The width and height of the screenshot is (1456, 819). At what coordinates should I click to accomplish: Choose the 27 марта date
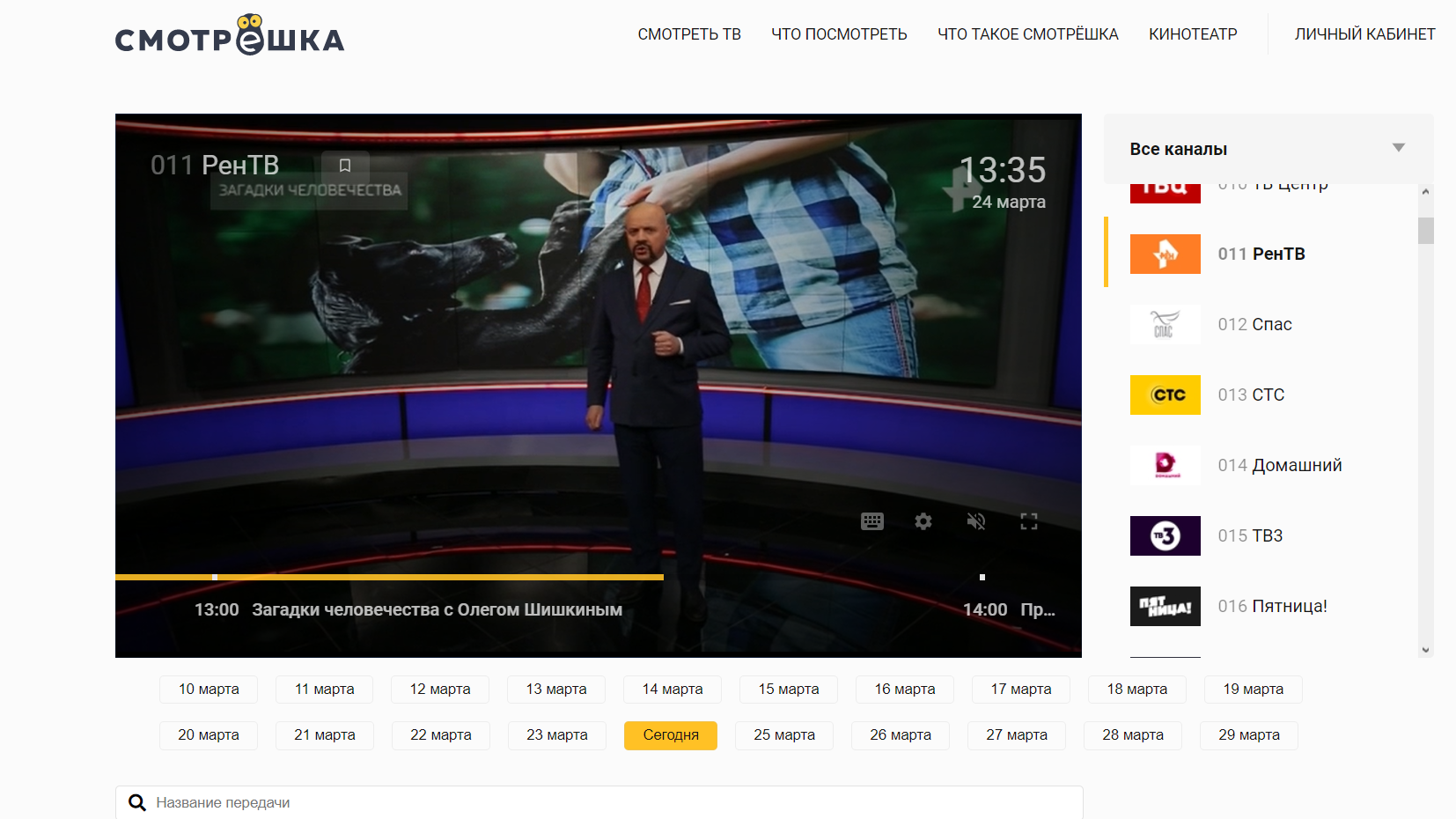1017,735
